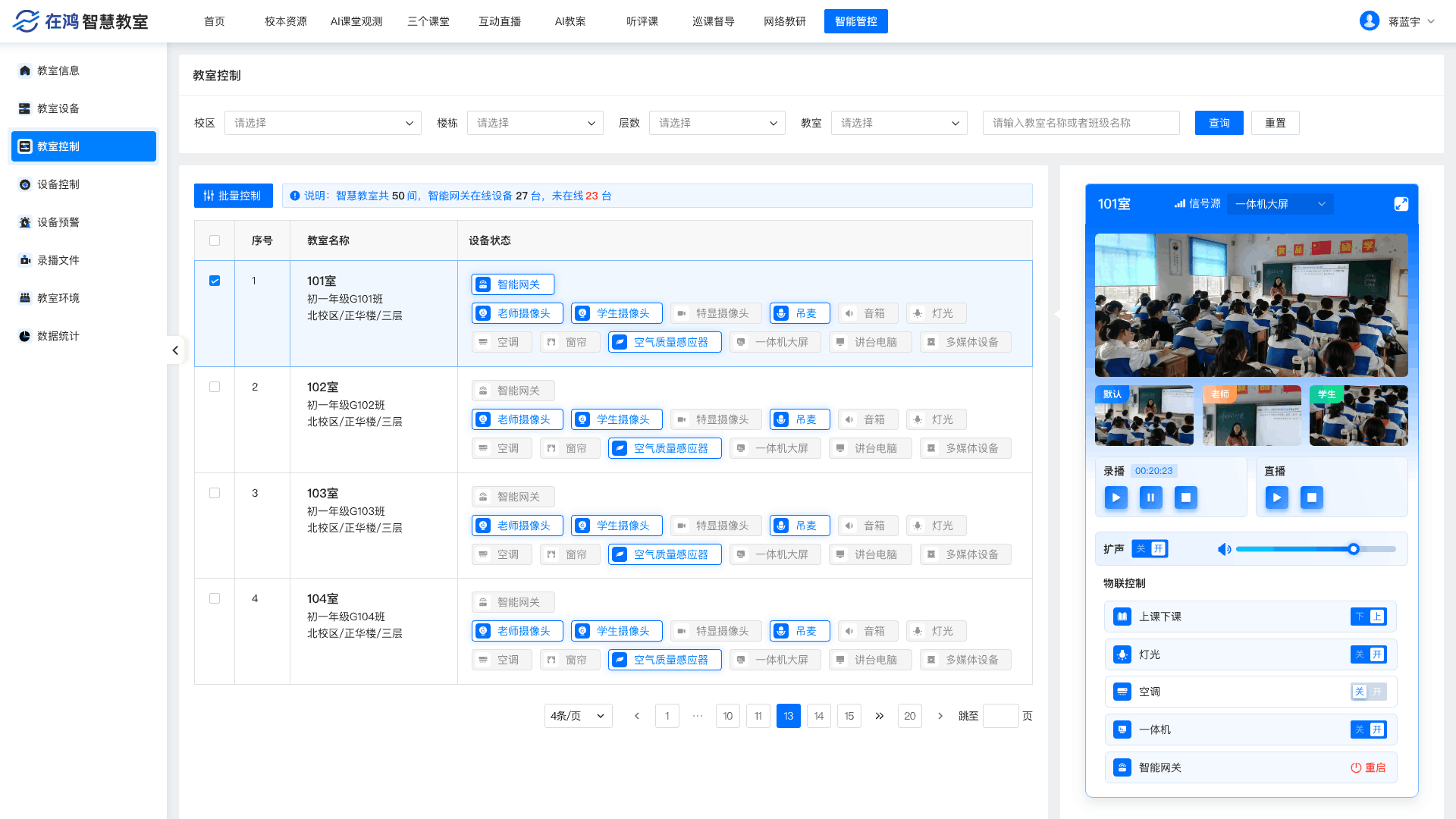
Task: Open the AI课堂观测 menu tab
Action: (356, 21)
